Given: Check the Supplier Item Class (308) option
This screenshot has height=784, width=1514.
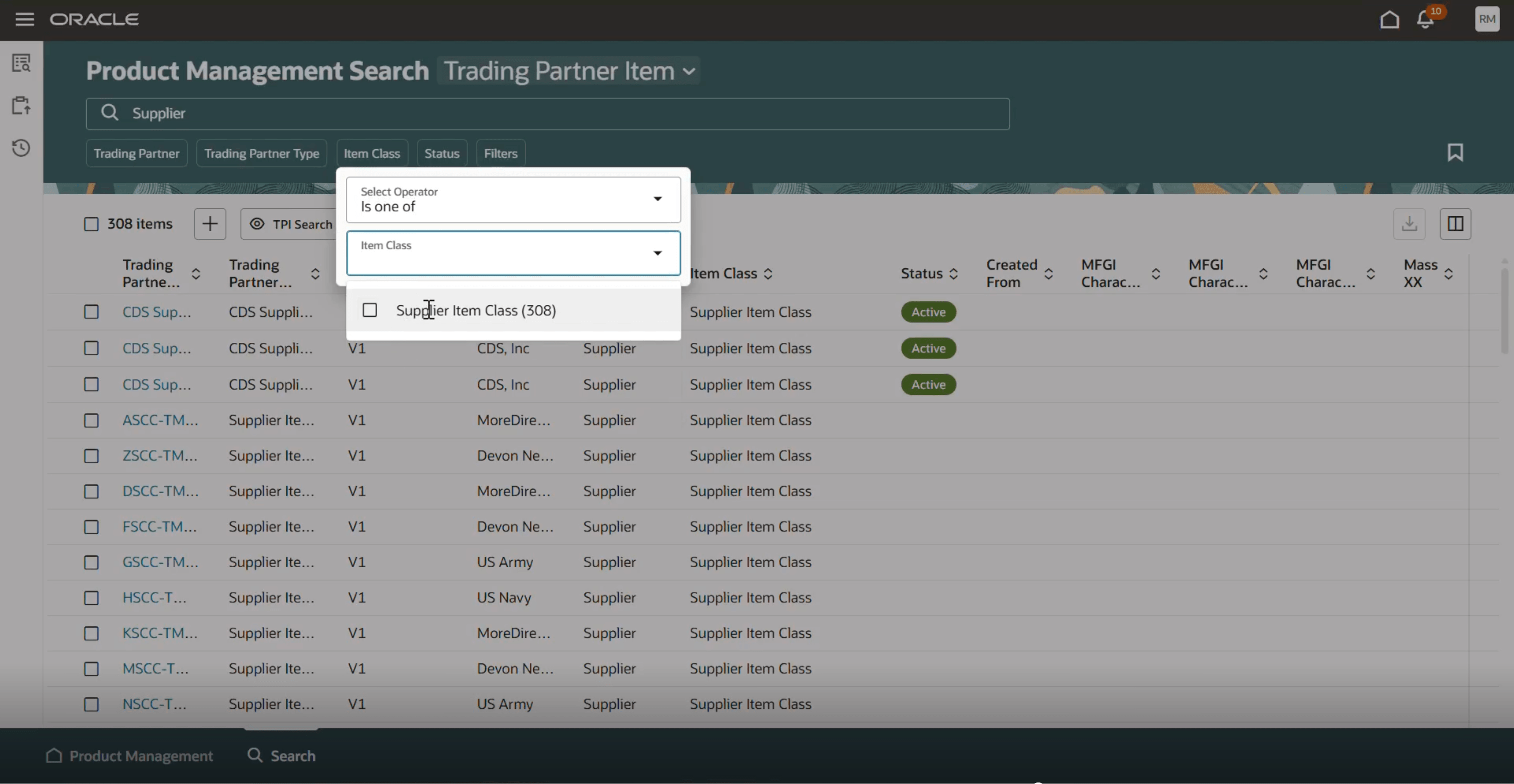Looking at the screenshot, I should click(369, 310).
